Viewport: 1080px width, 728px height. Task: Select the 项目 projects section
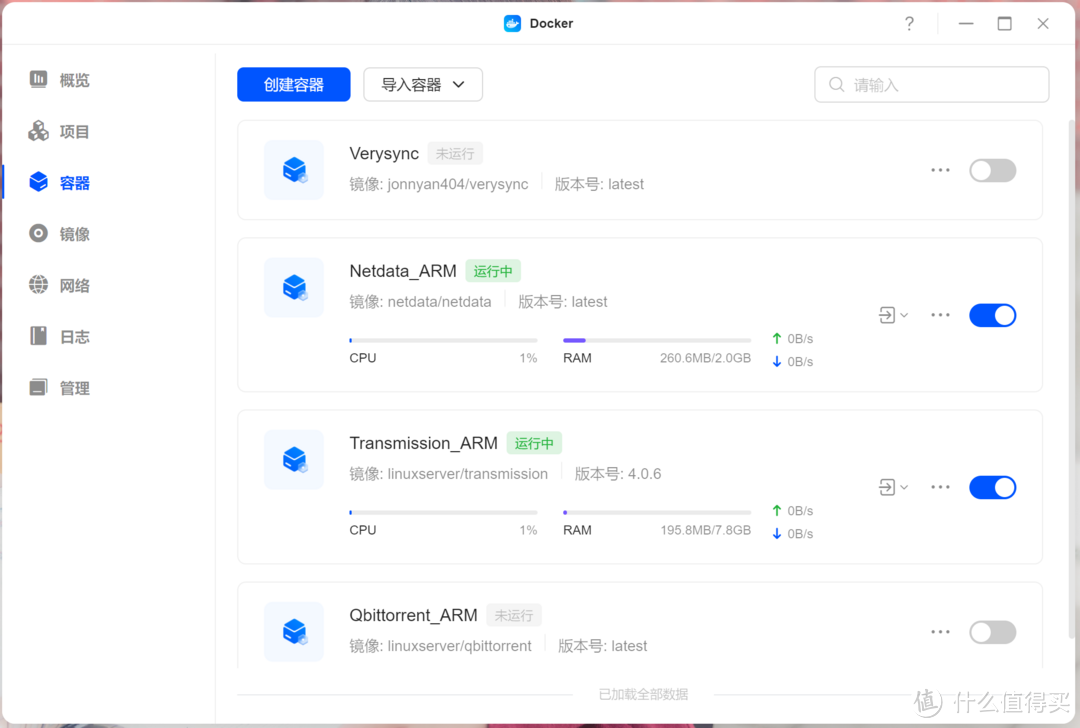(x=60, y=131)
